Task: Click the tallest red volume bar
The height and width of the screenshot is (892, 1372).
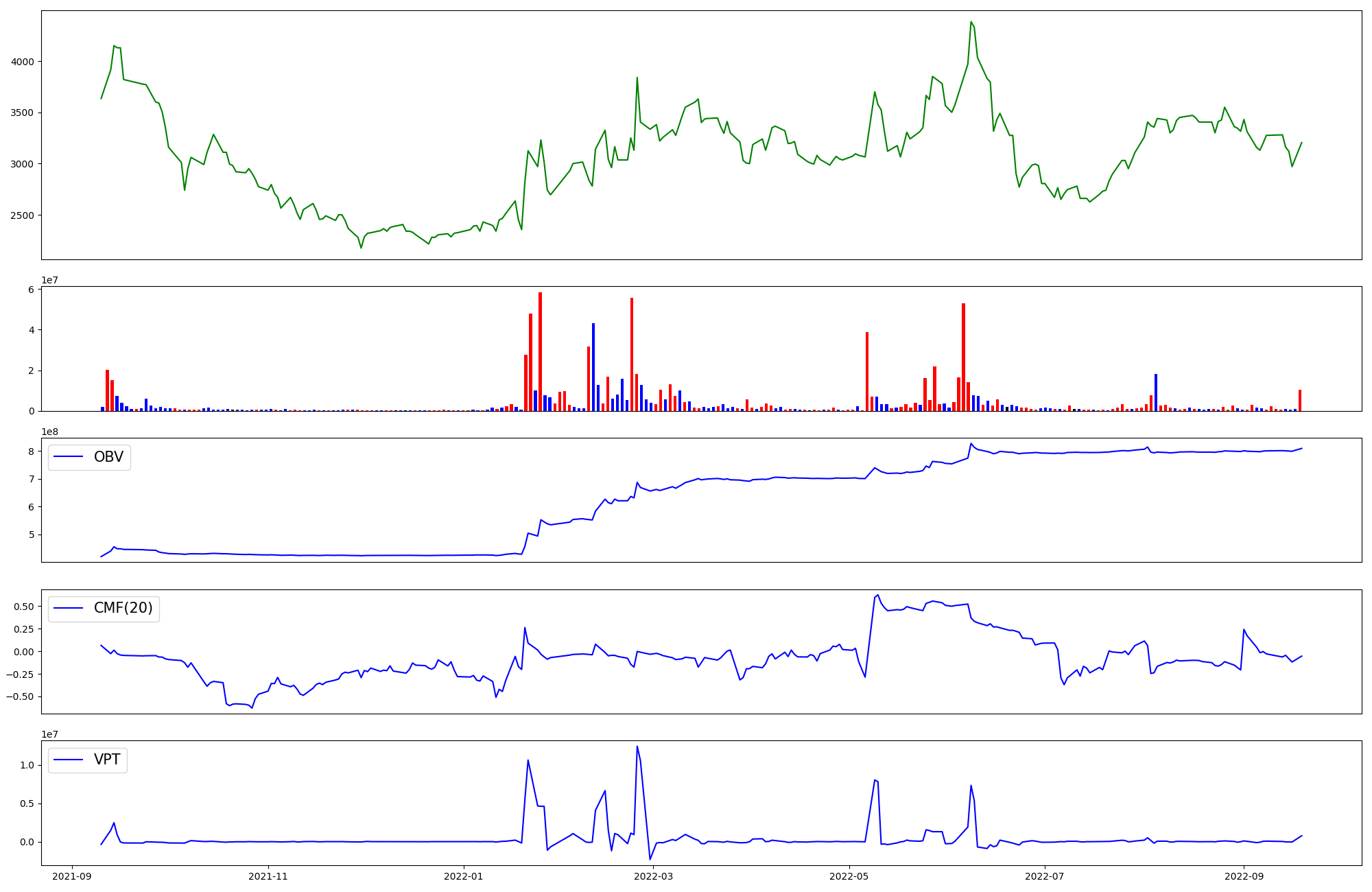Action: click(x=540, y=351)
